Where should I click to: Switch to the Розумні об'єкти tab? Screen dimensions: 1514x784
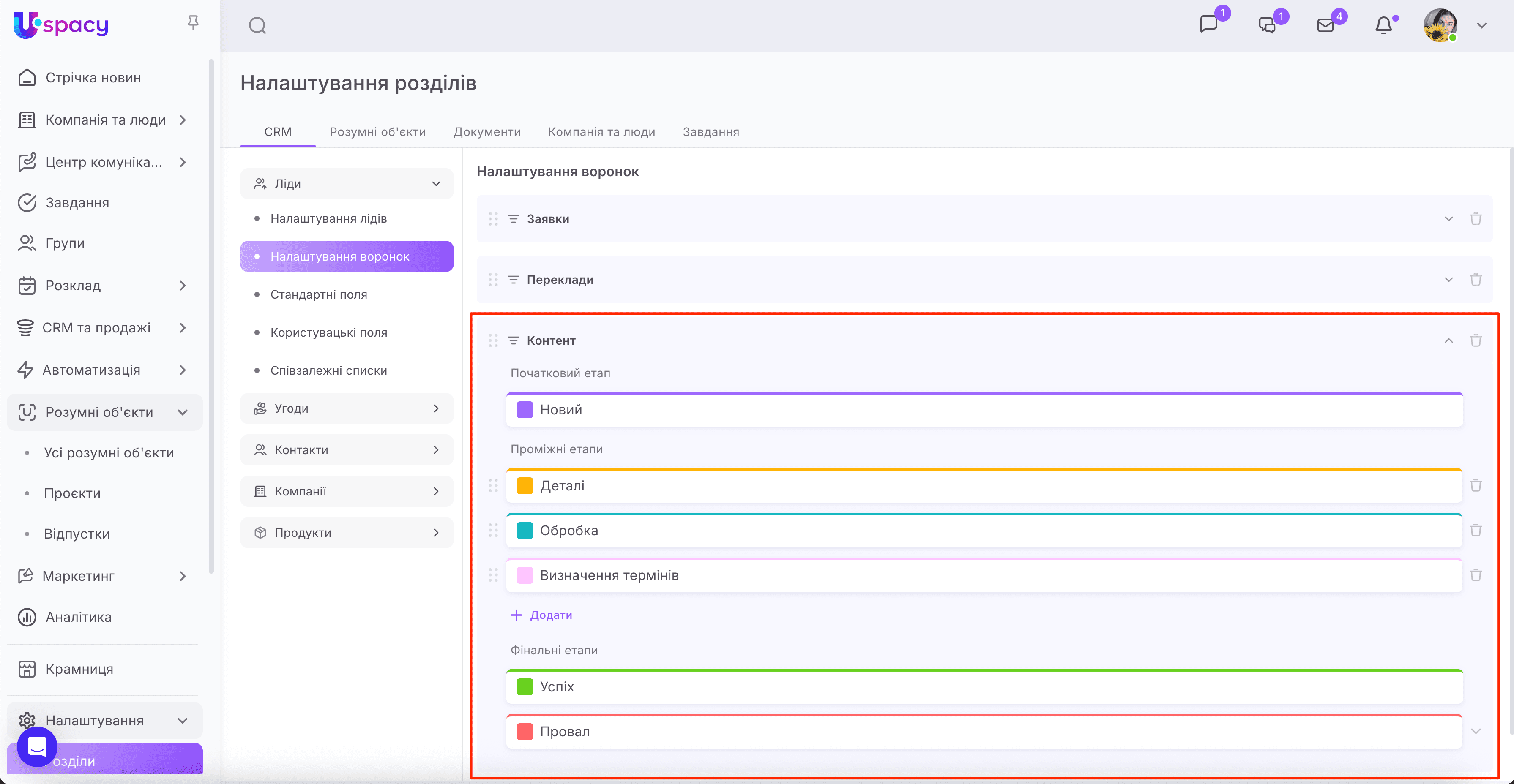click(377, 132)
